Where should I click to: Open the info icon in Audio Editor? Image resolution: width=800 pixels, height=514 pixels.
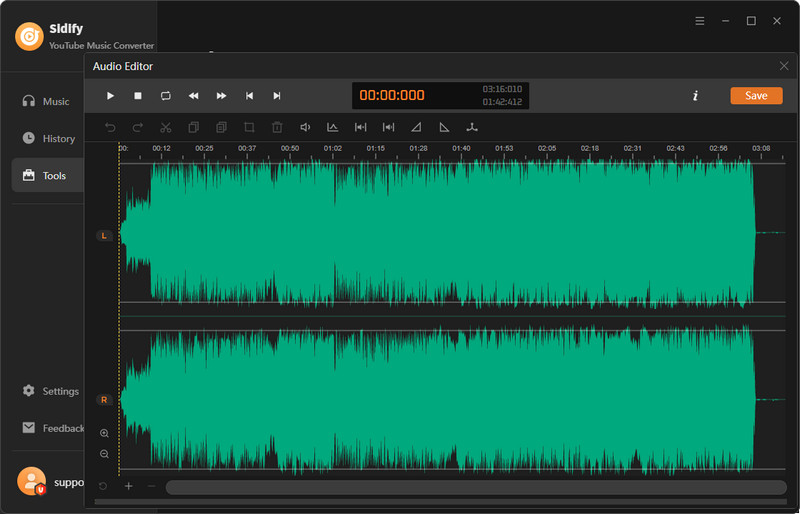695,95
